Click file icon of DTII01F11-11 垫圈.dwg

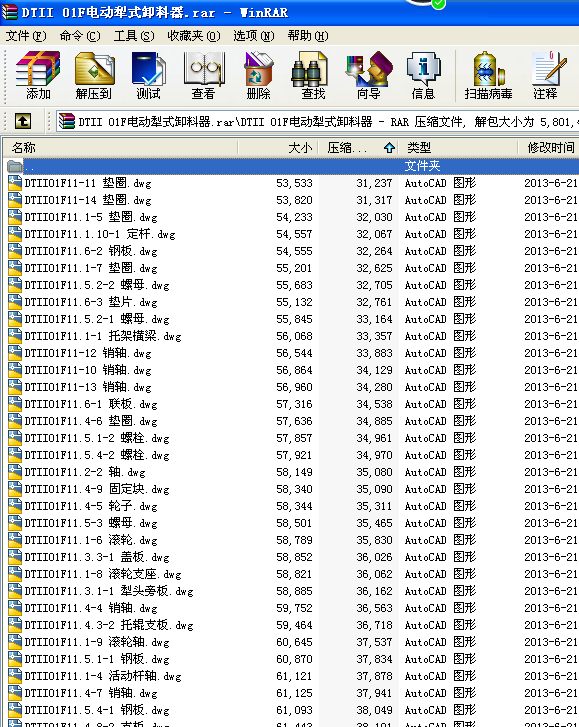pos(15,183)
